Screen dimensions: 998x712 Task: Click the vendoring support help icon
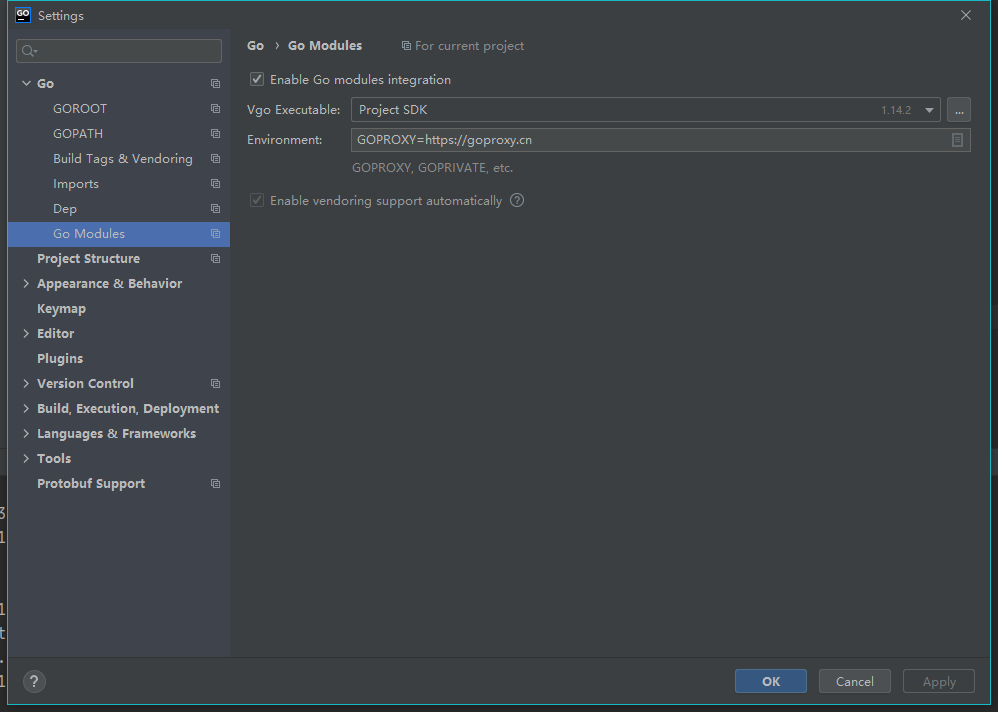pyautogui.click(x=517, y=200)
